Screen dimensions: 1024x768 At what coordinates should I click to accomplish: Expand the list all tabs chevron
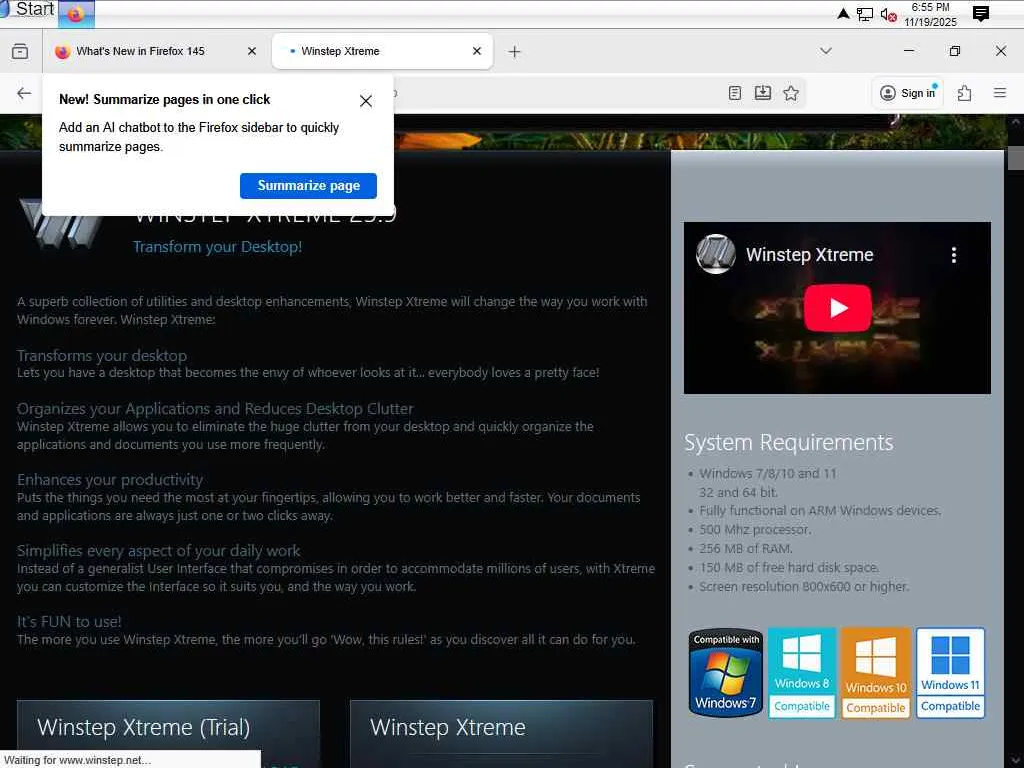[826, 51]
